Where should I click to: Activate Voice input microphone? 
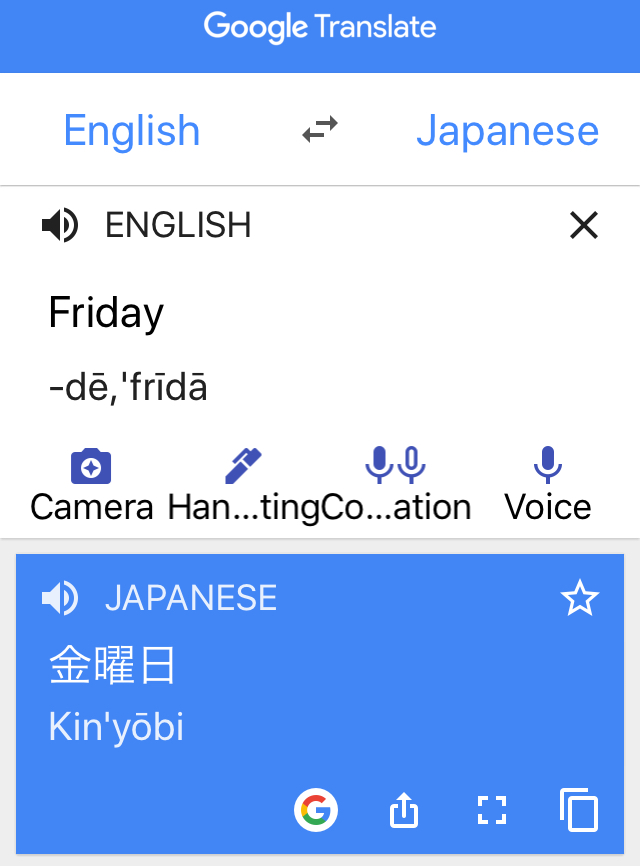(548, 465)
